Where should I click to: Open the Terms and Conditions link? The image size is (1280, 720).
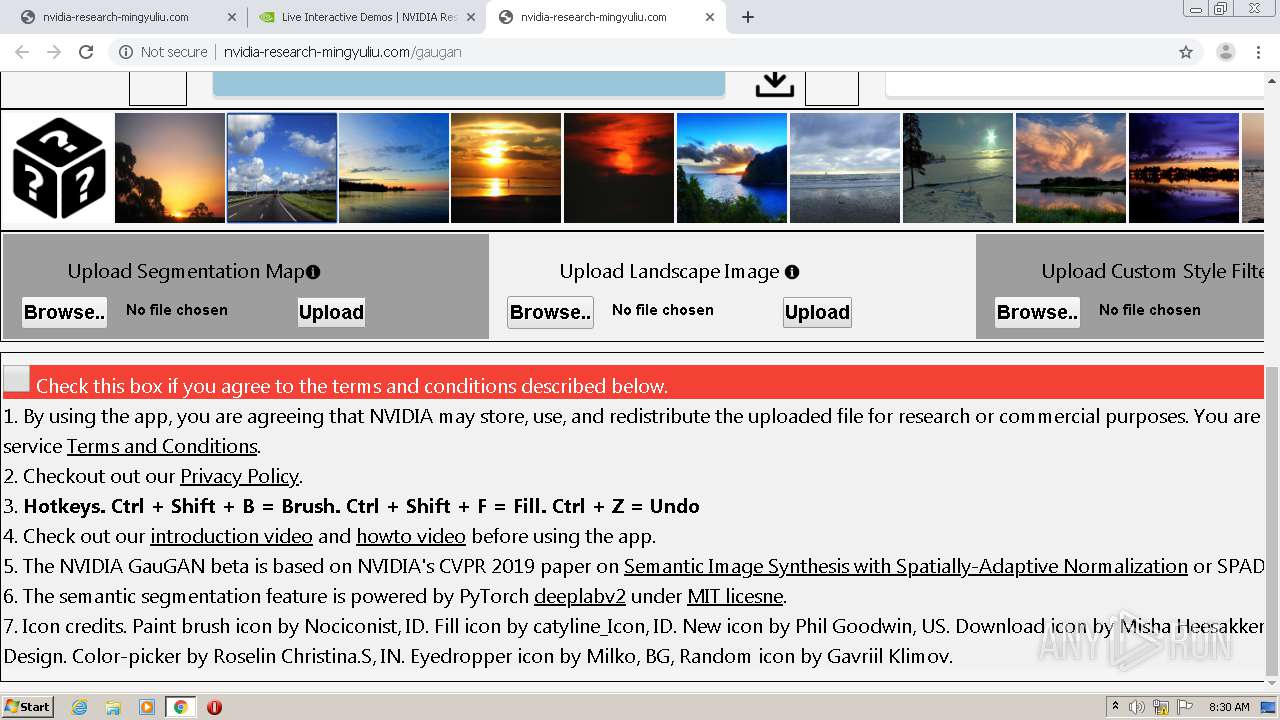pyautogui.click(x=162, y=446)
